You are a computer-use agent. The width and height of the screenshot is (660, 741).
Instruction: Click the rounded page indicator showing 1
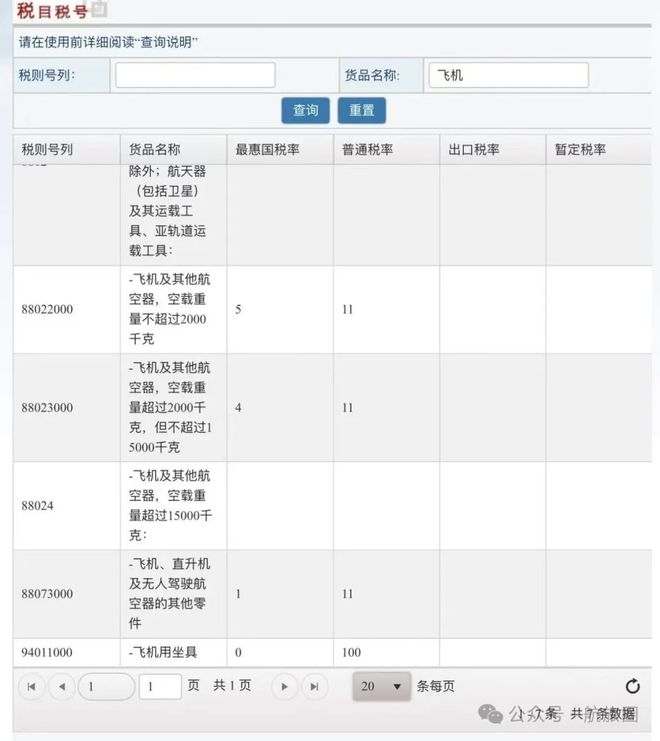[x=106, y=686]
